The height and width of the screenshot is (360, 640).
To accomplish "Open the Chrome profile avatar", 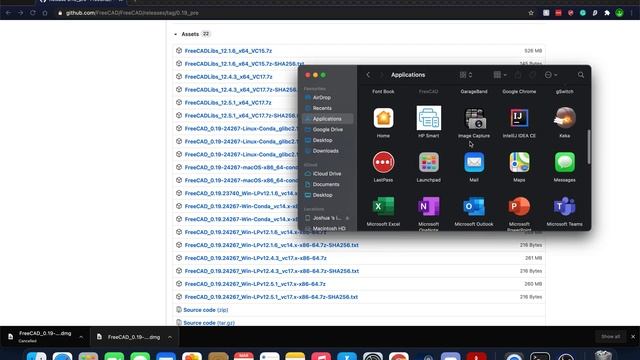I will [620, 13].
